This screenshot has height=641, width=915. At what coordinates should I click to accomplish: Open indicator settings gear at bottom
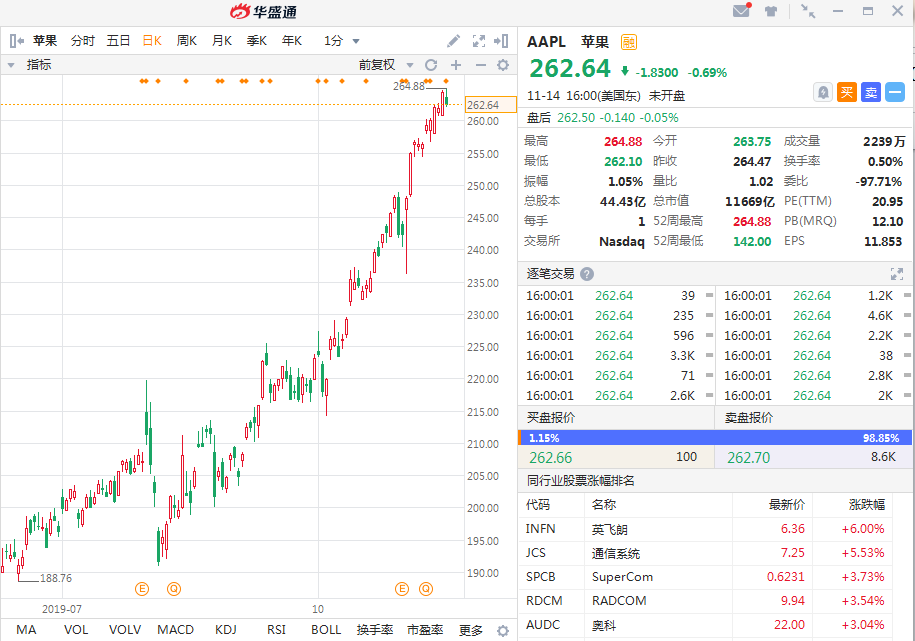(502, 630)
